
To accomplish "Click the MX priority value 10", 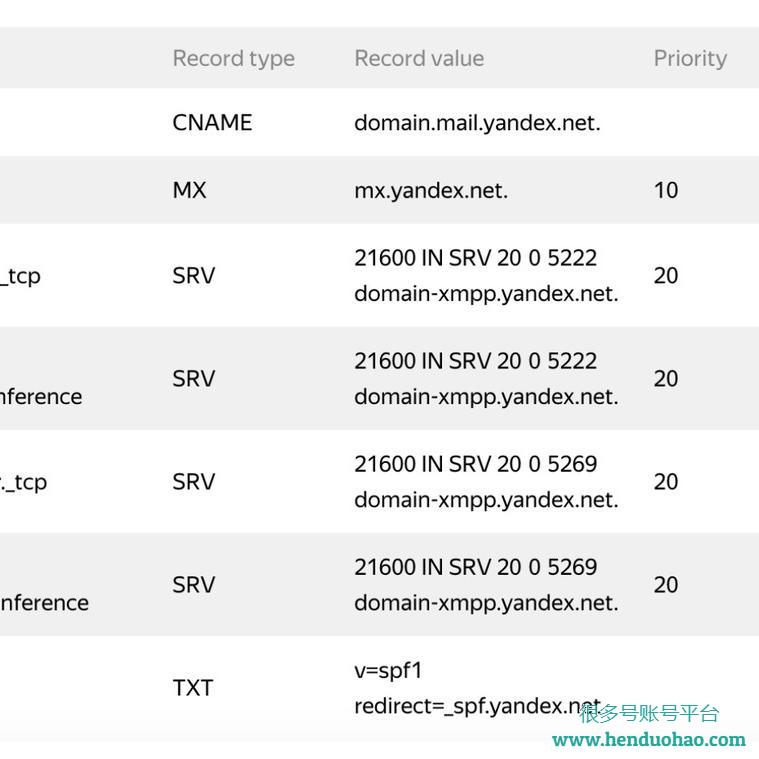I will coord(666,190).
